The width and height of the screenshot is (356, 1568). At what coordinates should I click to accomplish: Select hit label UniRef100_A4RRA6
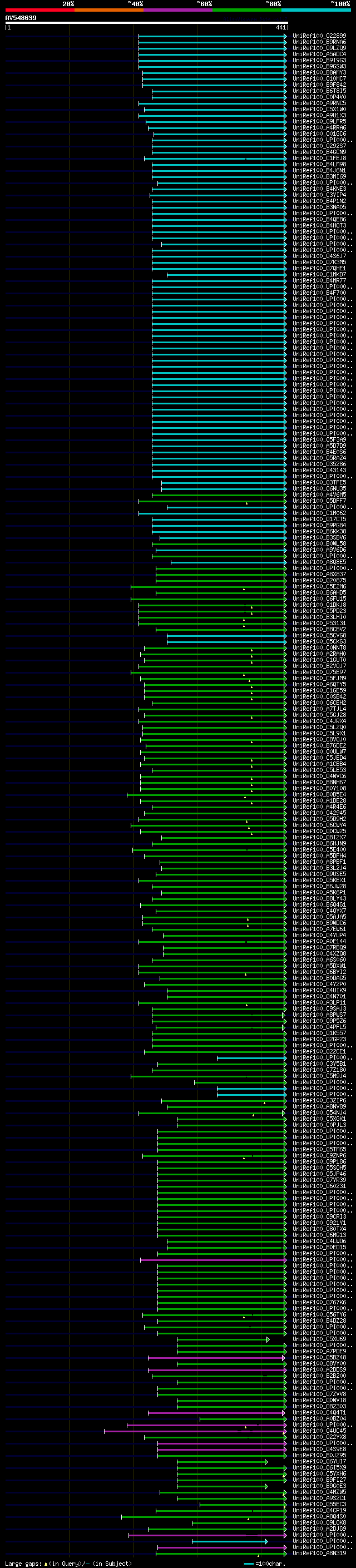[x=319, y=127]
